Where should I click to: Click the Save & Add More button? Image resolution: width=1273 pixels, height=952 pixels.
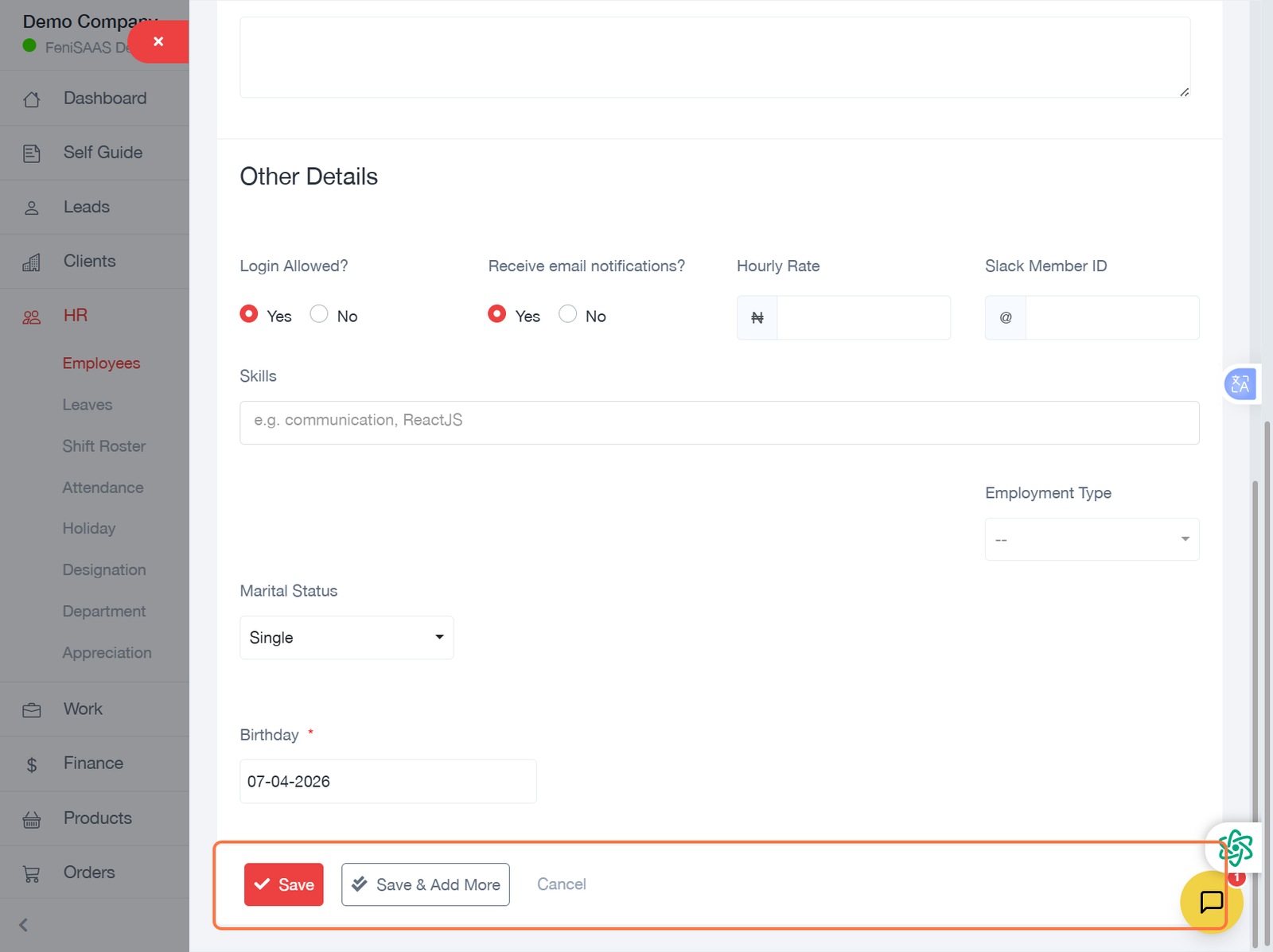pos(426,884)
